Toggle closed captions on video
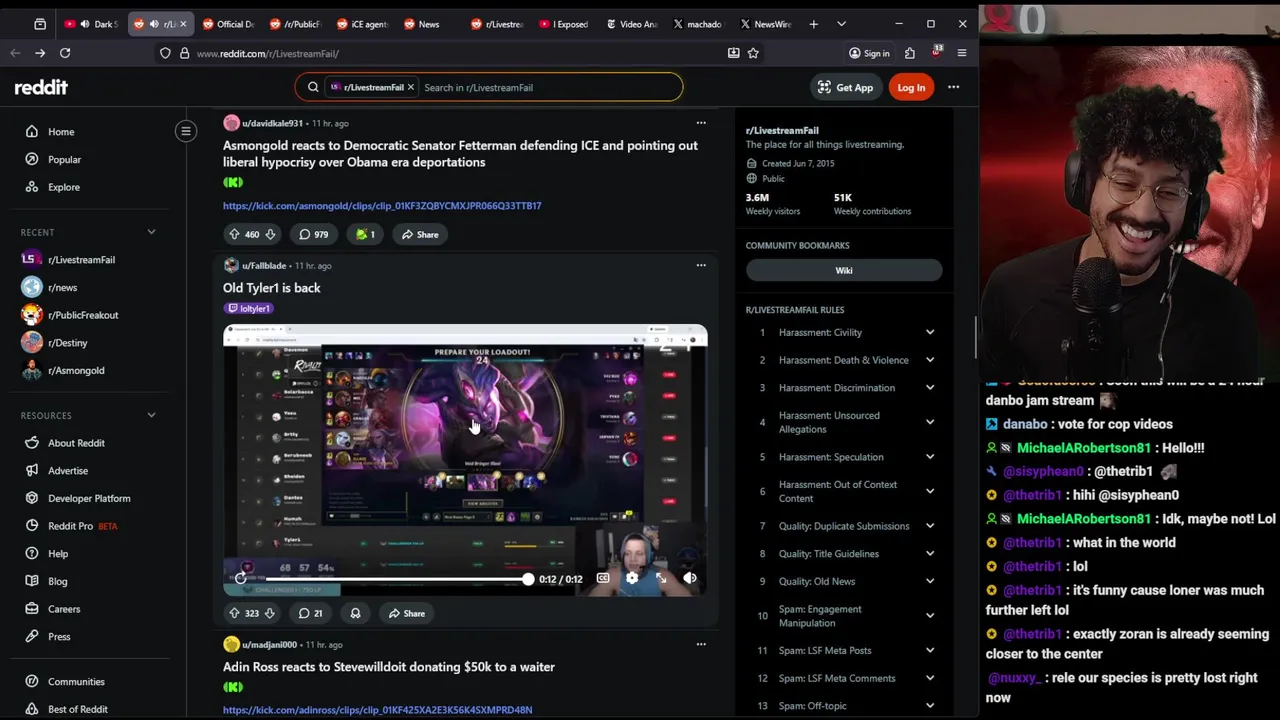1280x720 pixels. [x=603, y=578]
